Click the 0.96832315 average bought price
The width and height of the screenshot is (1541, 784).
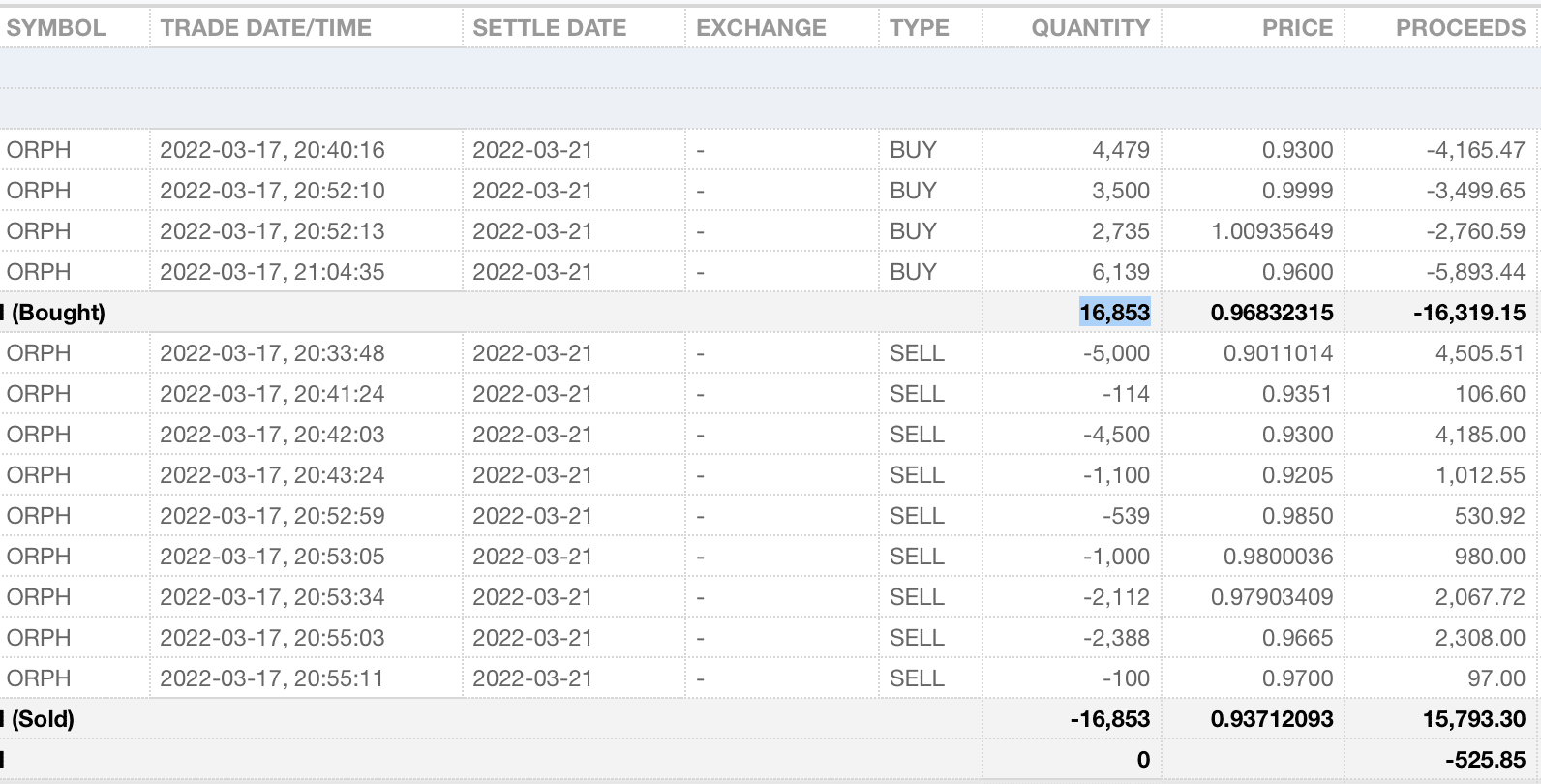1272,313
